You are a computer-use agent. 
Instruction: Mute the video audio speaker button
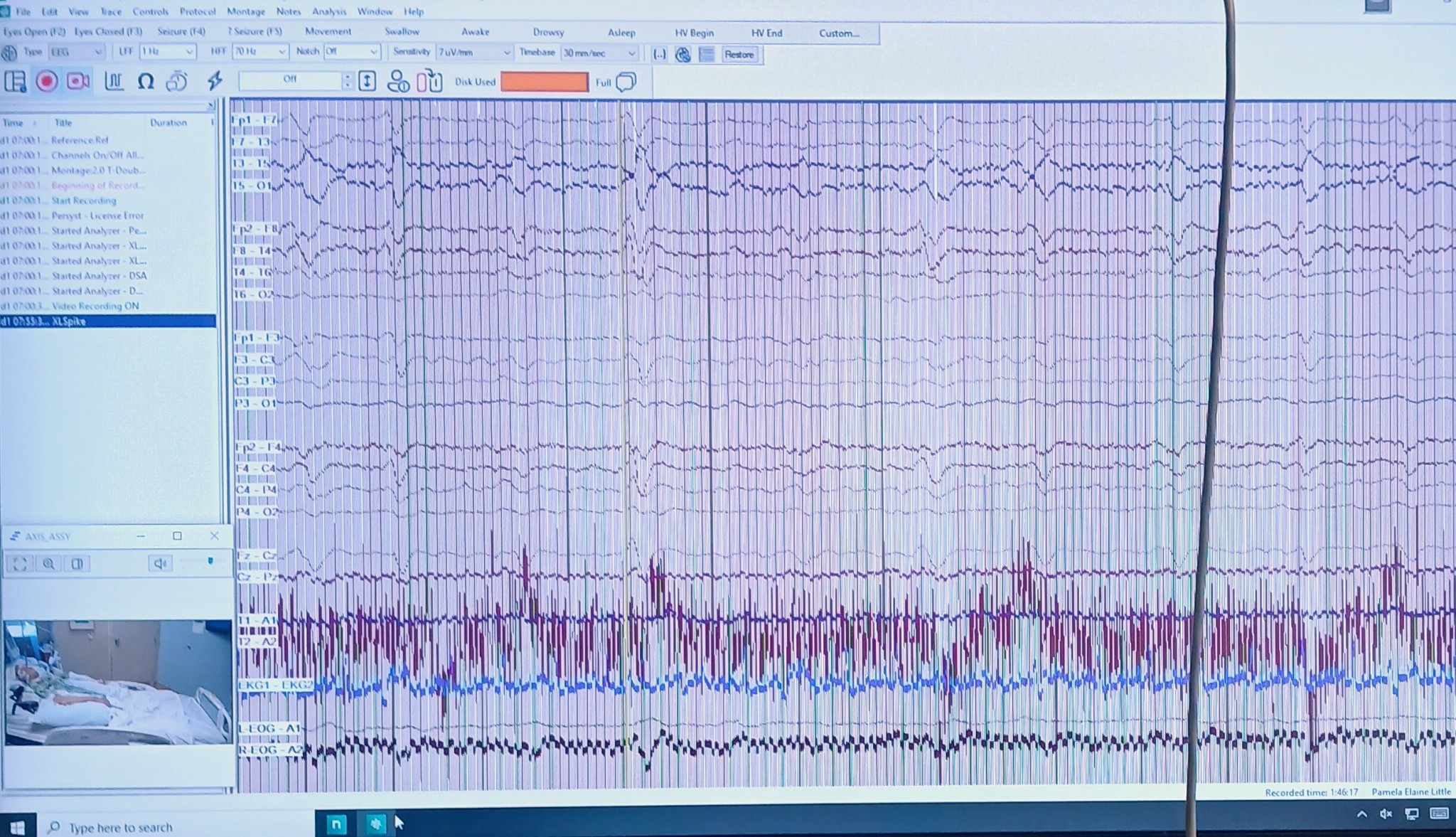click(160, 564)
